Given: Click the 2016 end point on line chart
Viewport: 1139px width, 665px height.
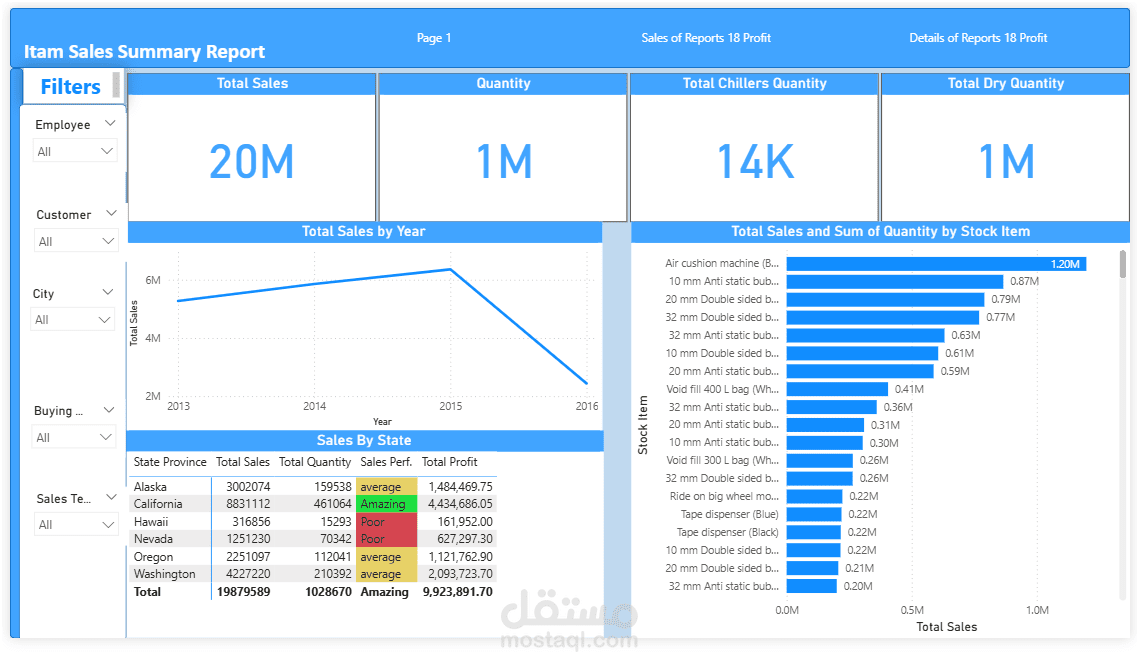Looking at the screenshot, I should pyautogui.click(x=587, y=383).
